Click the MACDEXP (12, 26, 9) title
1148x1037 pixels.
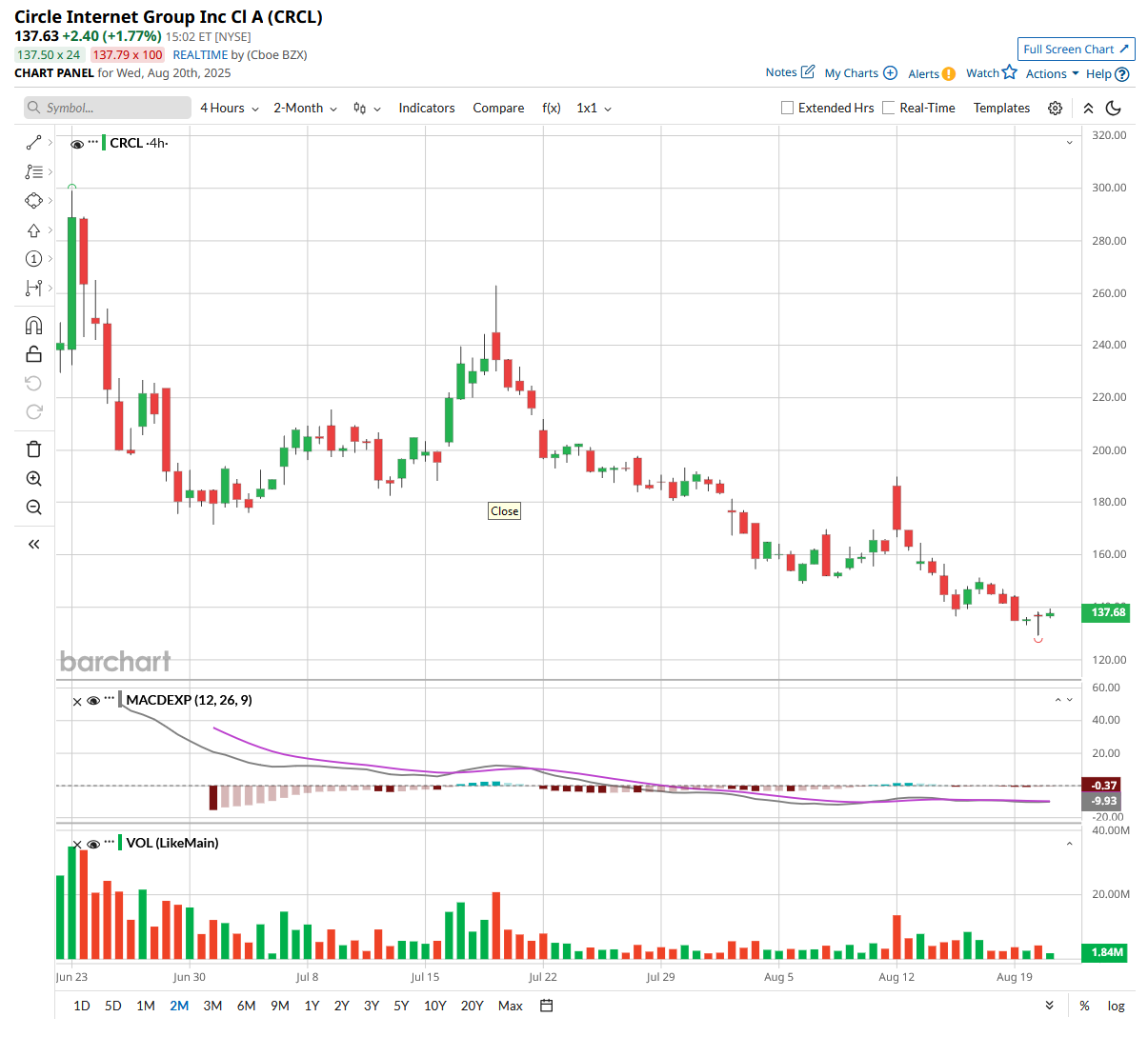(x=189, y=700)
